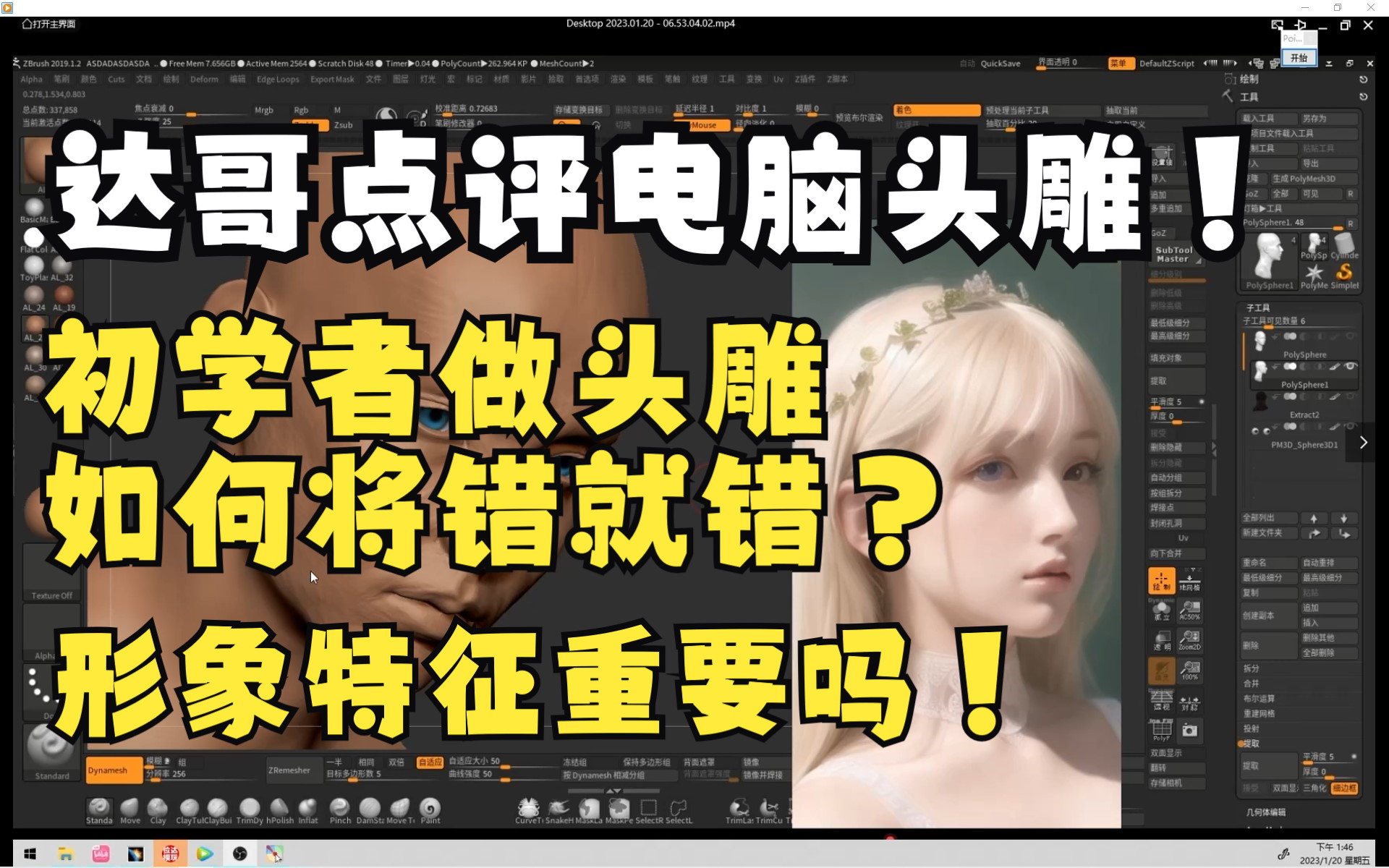This screenshot has width=1389, height=868.
Task: Click the AC50% icon on right shelf
Action: click(x=1190, y=610)
